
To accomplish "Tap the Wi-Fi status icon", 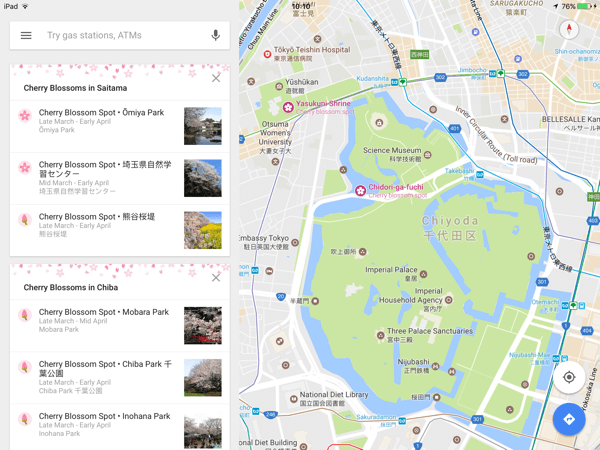I will tap(25, 6).
